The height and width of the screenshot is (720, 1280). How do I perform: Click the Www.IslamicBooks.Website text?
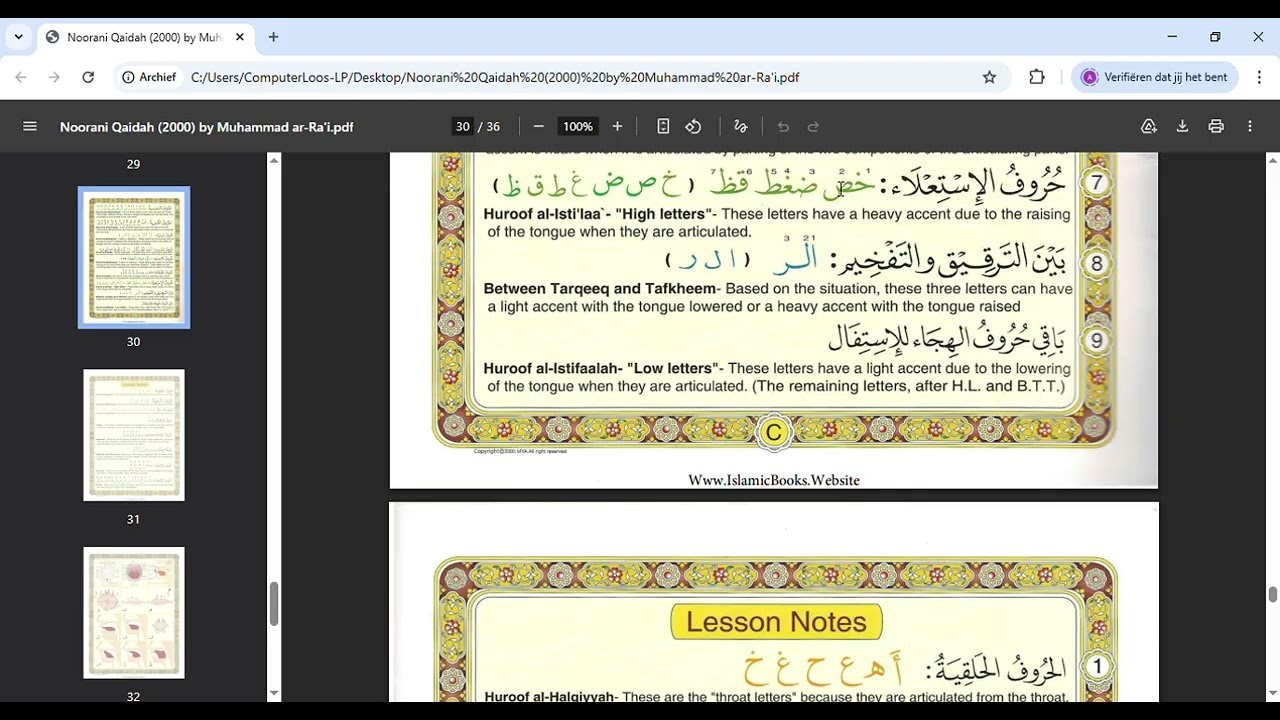tap(774, 480)
